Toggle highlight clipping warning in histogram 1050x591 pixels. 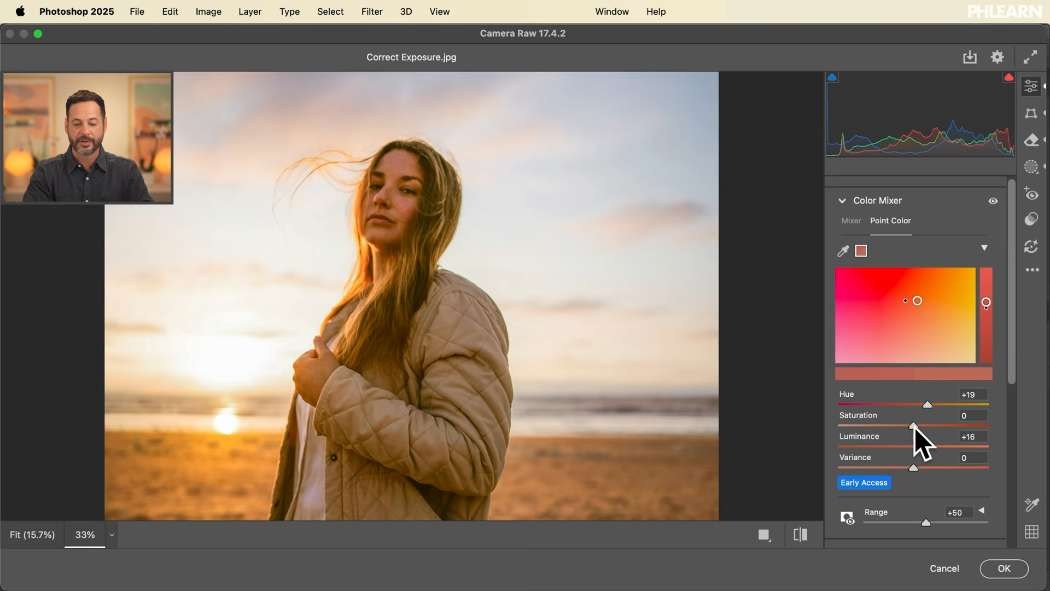(1008, 77)
